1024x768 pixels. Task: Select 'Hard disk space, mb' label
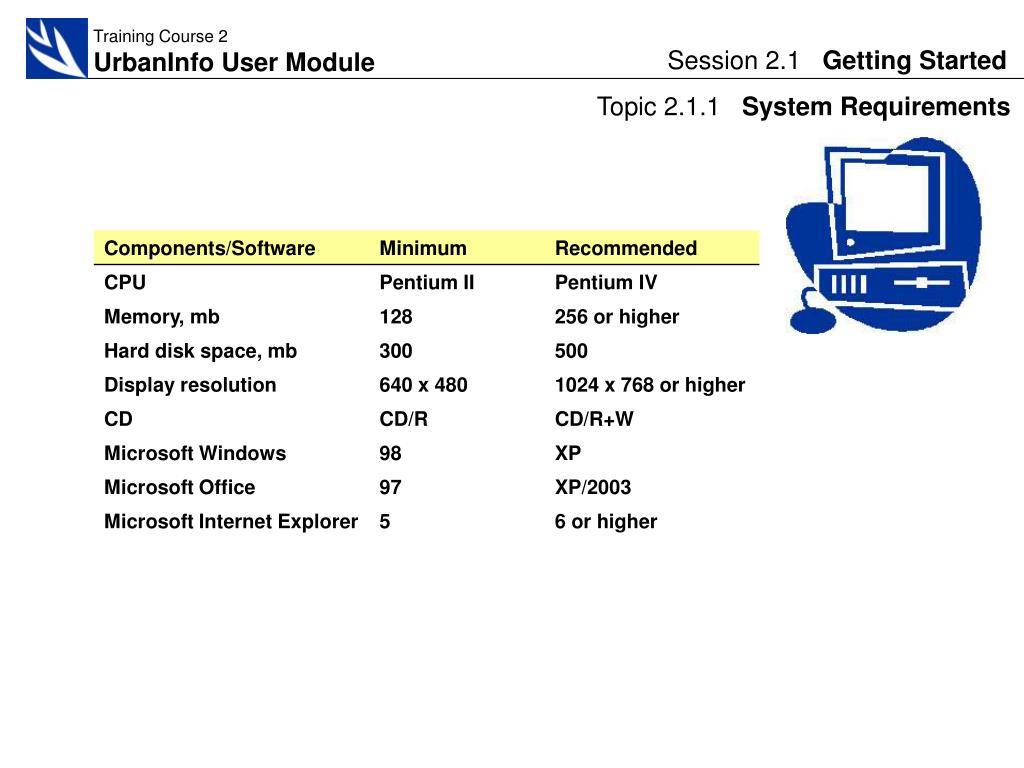click(x=200, y=351)
